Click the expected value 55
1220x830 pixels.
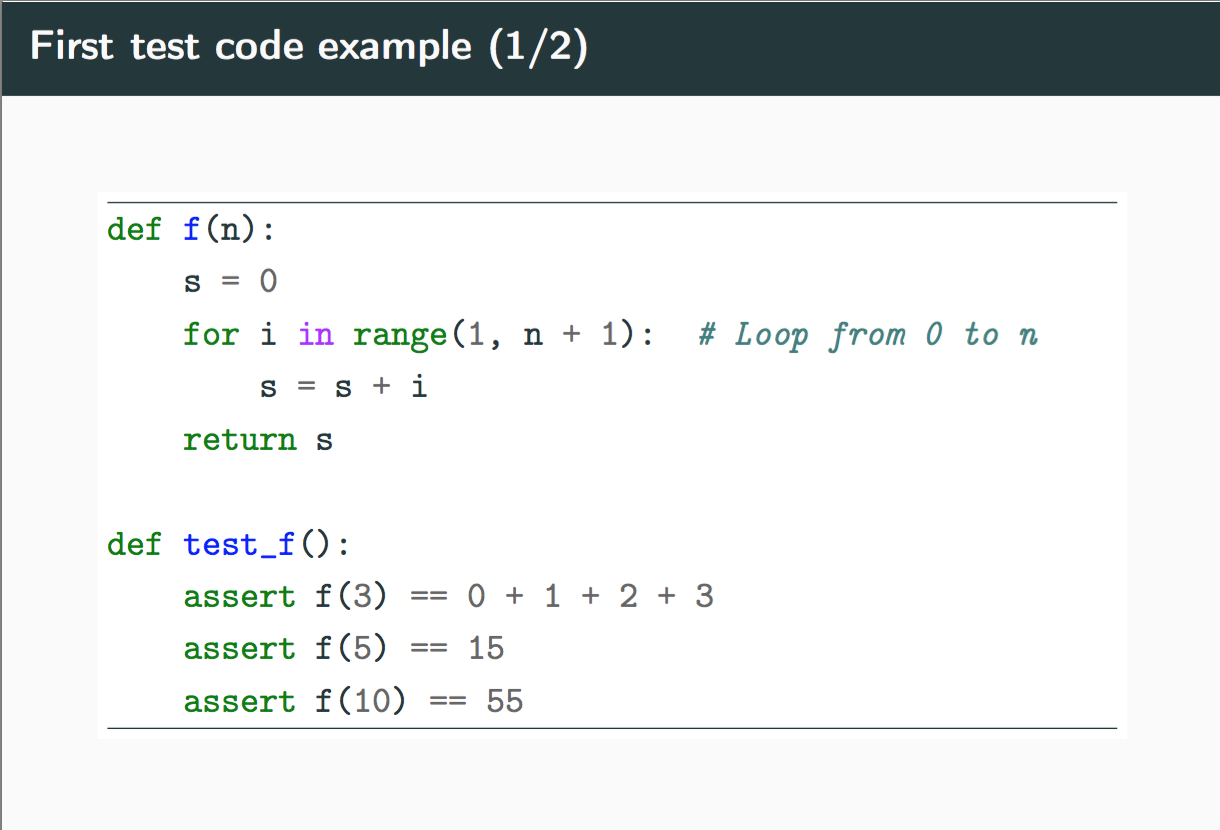tap(505, 702)
